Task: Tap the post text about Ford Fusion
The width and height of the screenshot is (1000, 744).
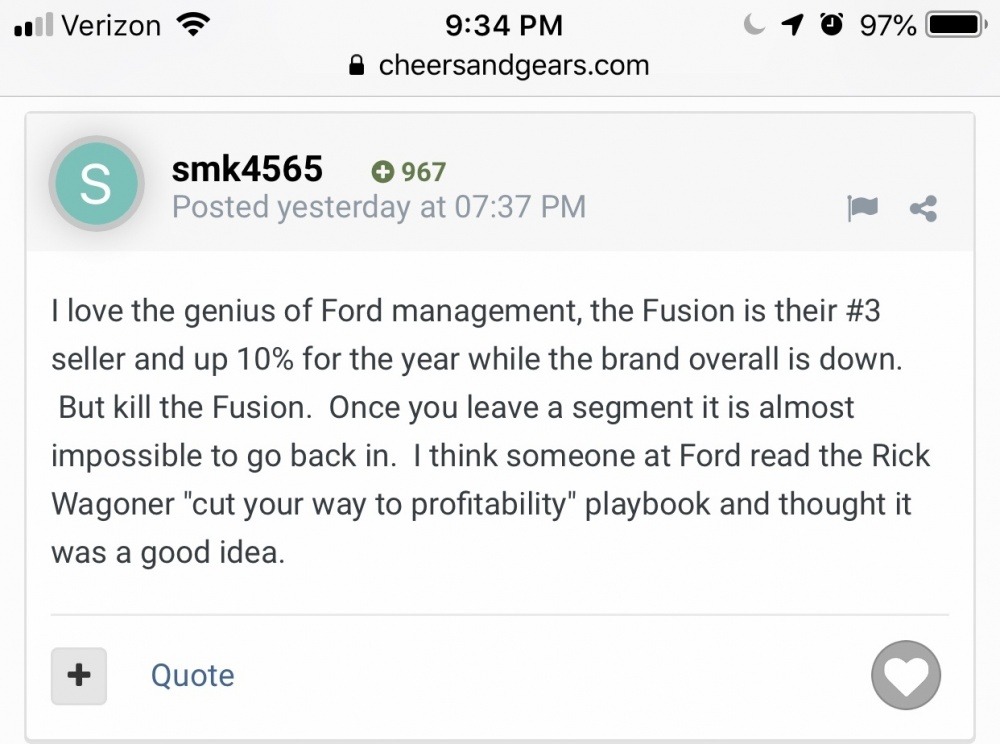Action: click(x=490, y=432)
